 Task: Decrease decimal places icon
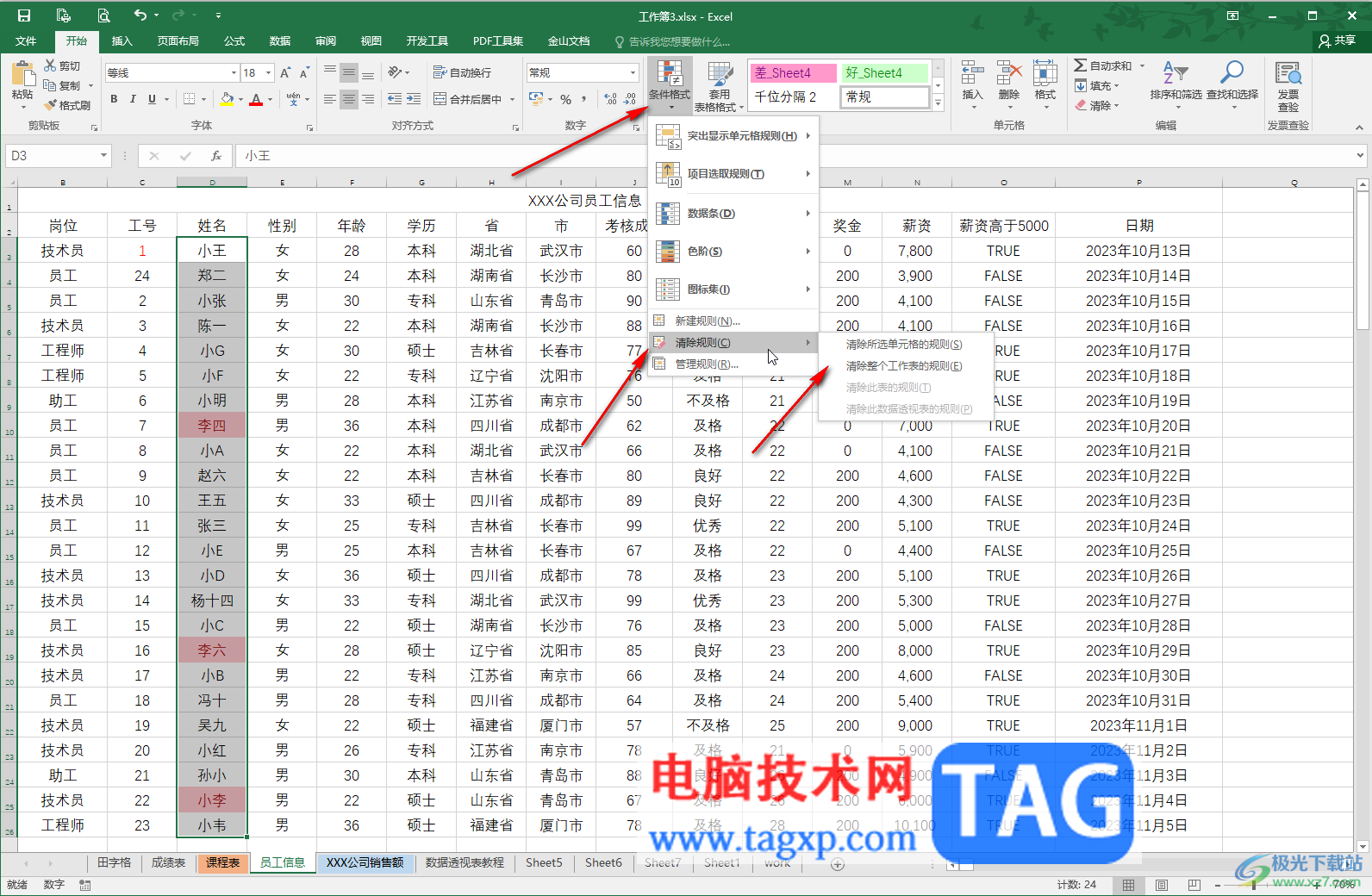(630, 99)
